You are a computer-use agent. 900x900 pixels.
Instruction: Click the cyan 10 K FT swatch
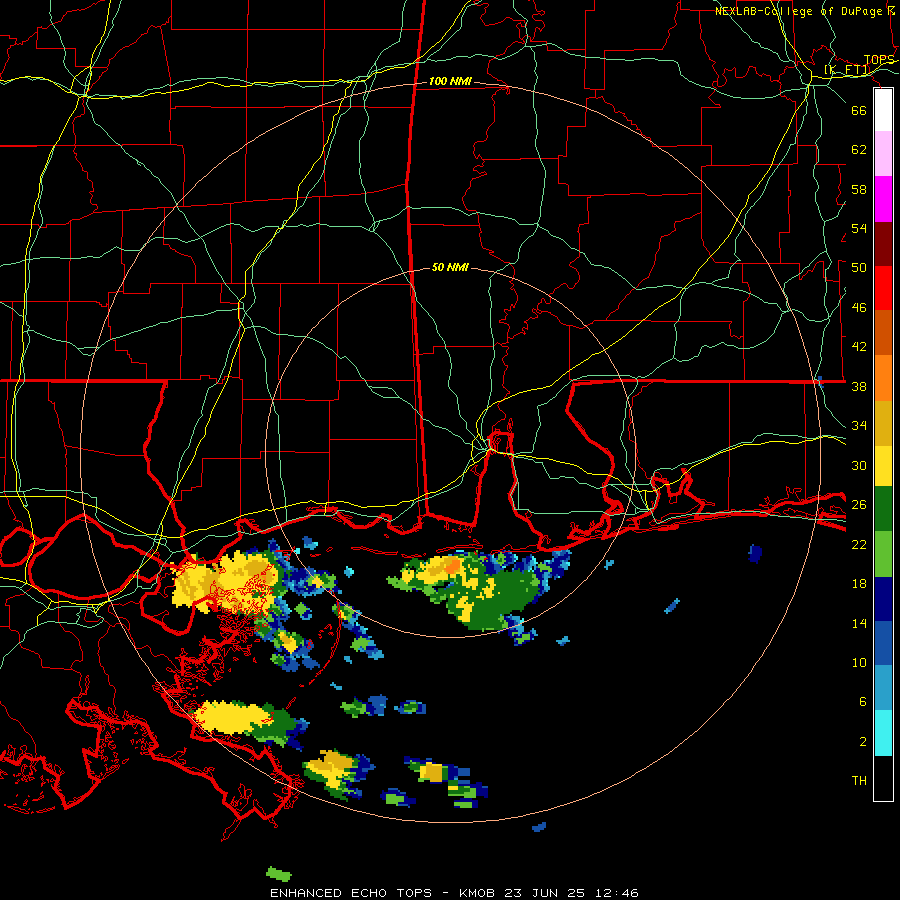point(883,733)
